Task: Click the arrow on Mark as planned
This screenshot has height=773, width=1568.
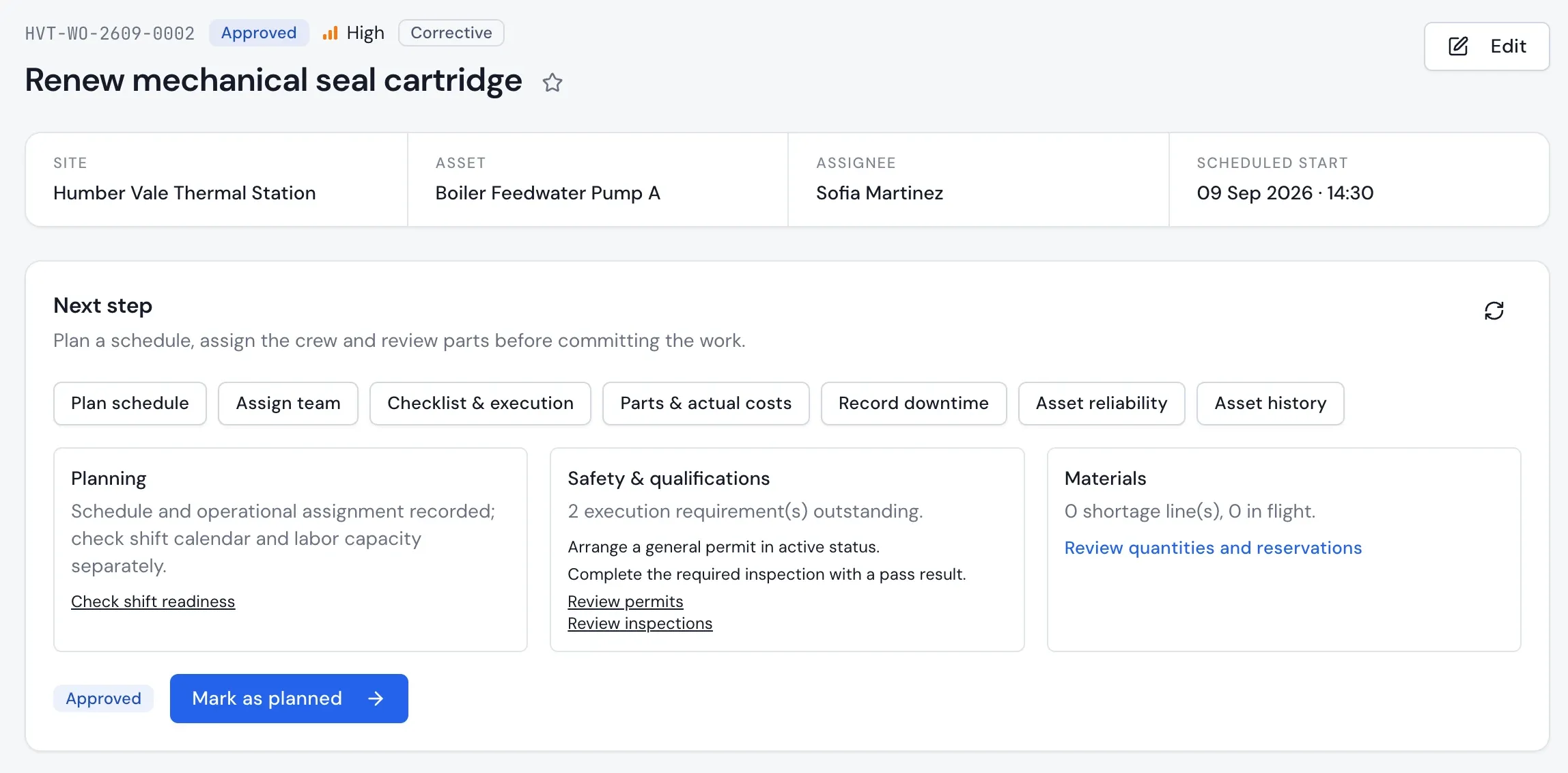Action: [x=376, y=699]
